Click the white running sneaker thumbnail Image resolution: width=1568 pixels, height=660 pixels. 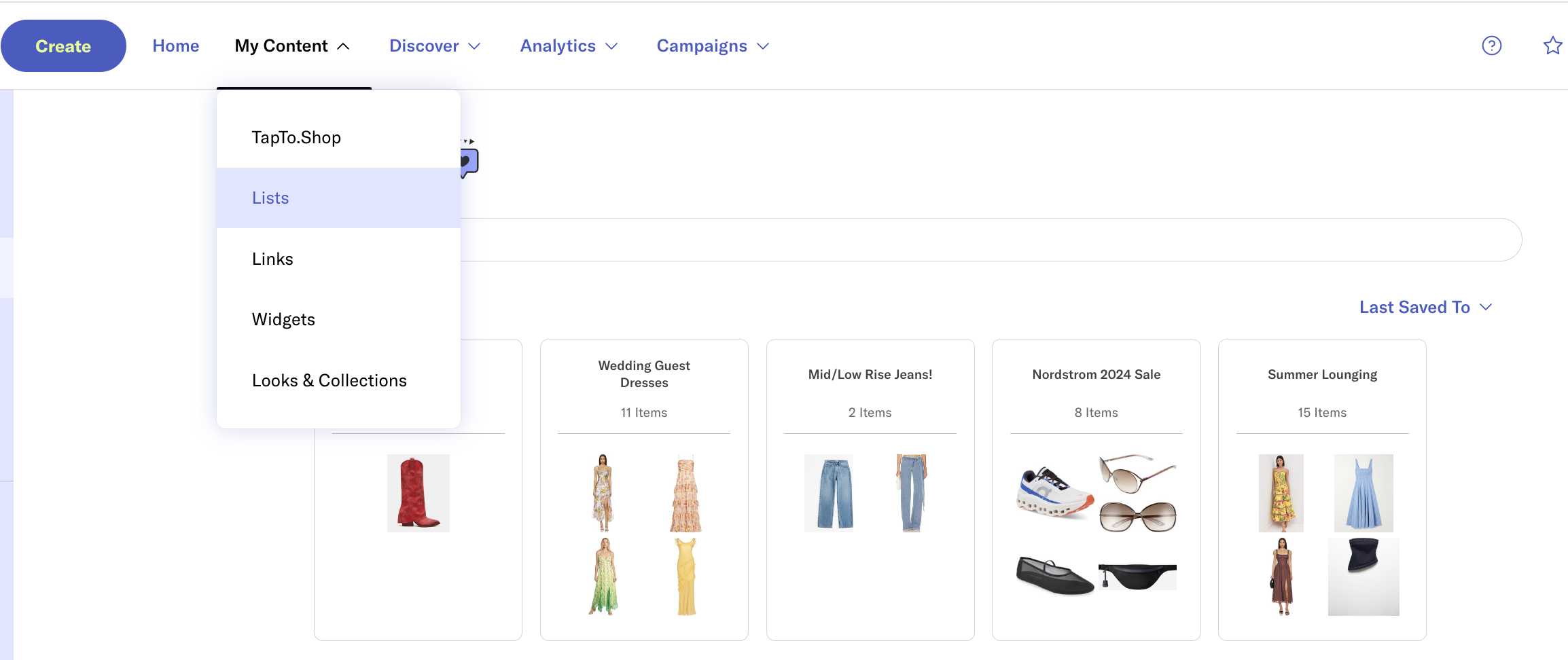coord(1054,493)
